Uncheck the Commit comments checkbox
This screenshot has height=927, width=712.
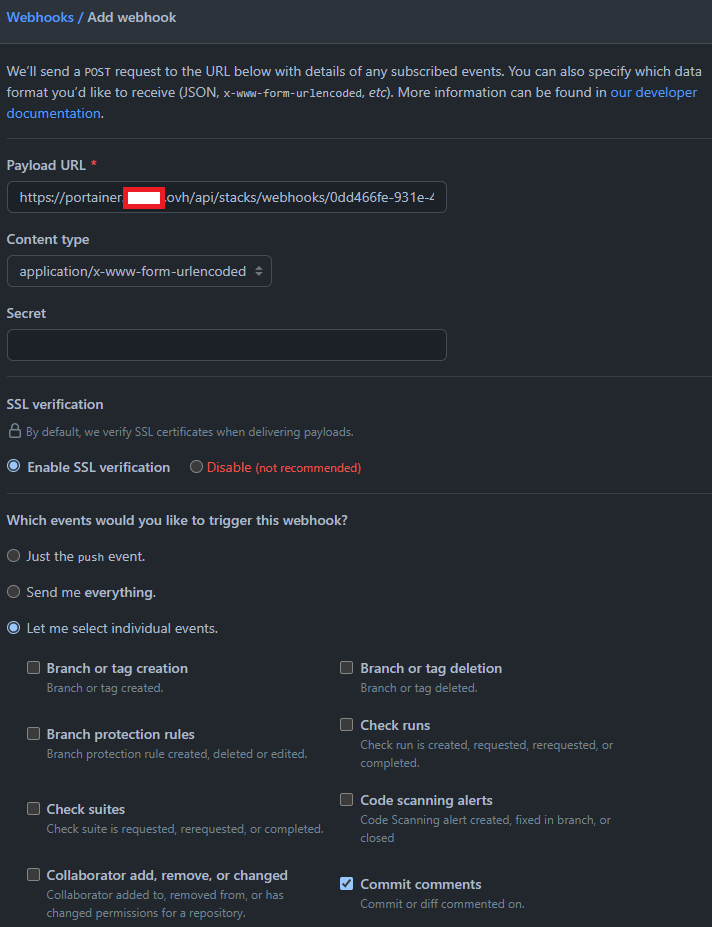[x=347, y=884]
